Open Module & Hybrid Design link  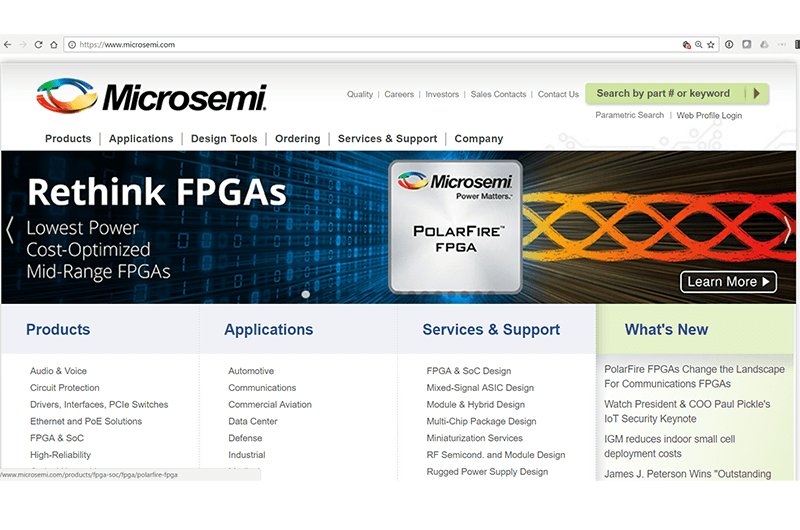pos(476,405)
